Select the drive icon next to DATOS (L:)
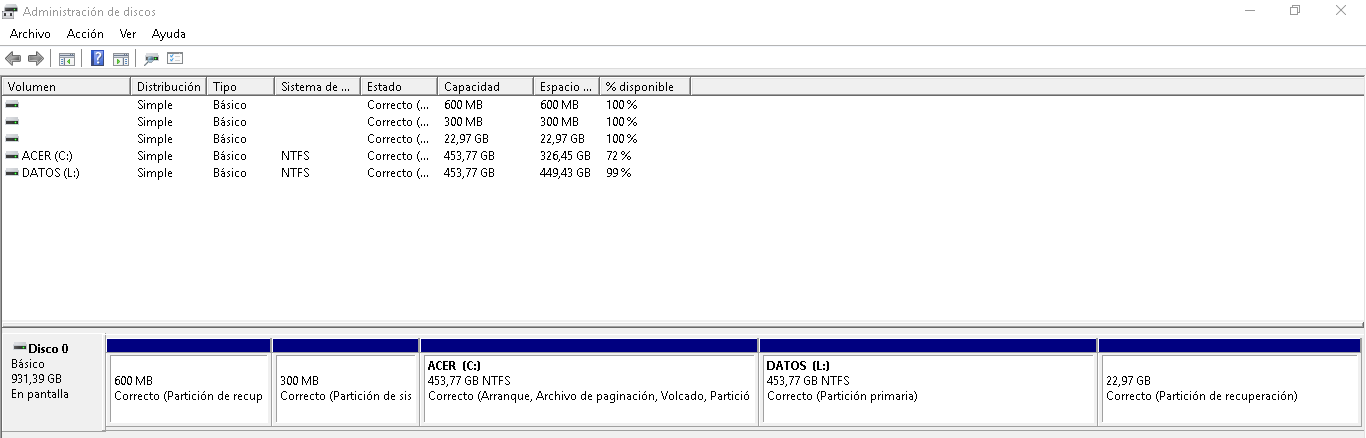Screen dimensions: 1366x438 12,172
